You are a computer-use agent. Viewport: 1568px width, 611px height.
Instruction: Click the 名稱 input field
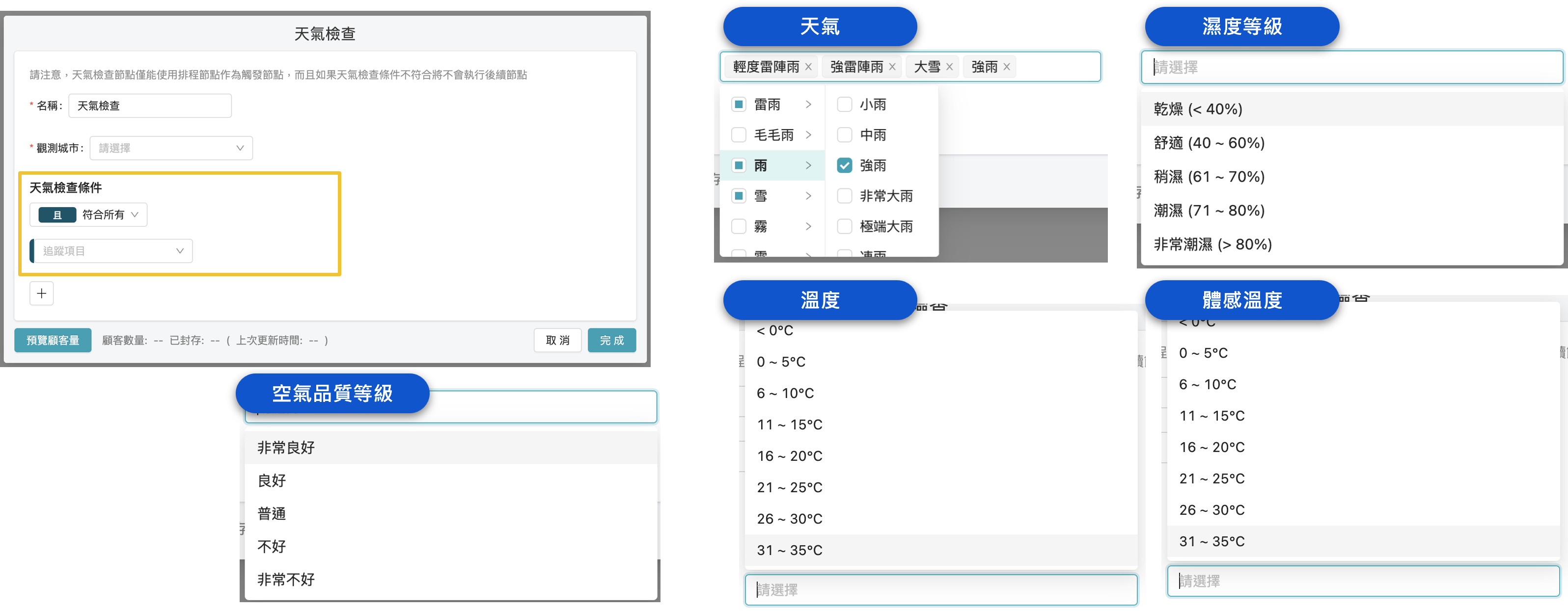[150, 106]
